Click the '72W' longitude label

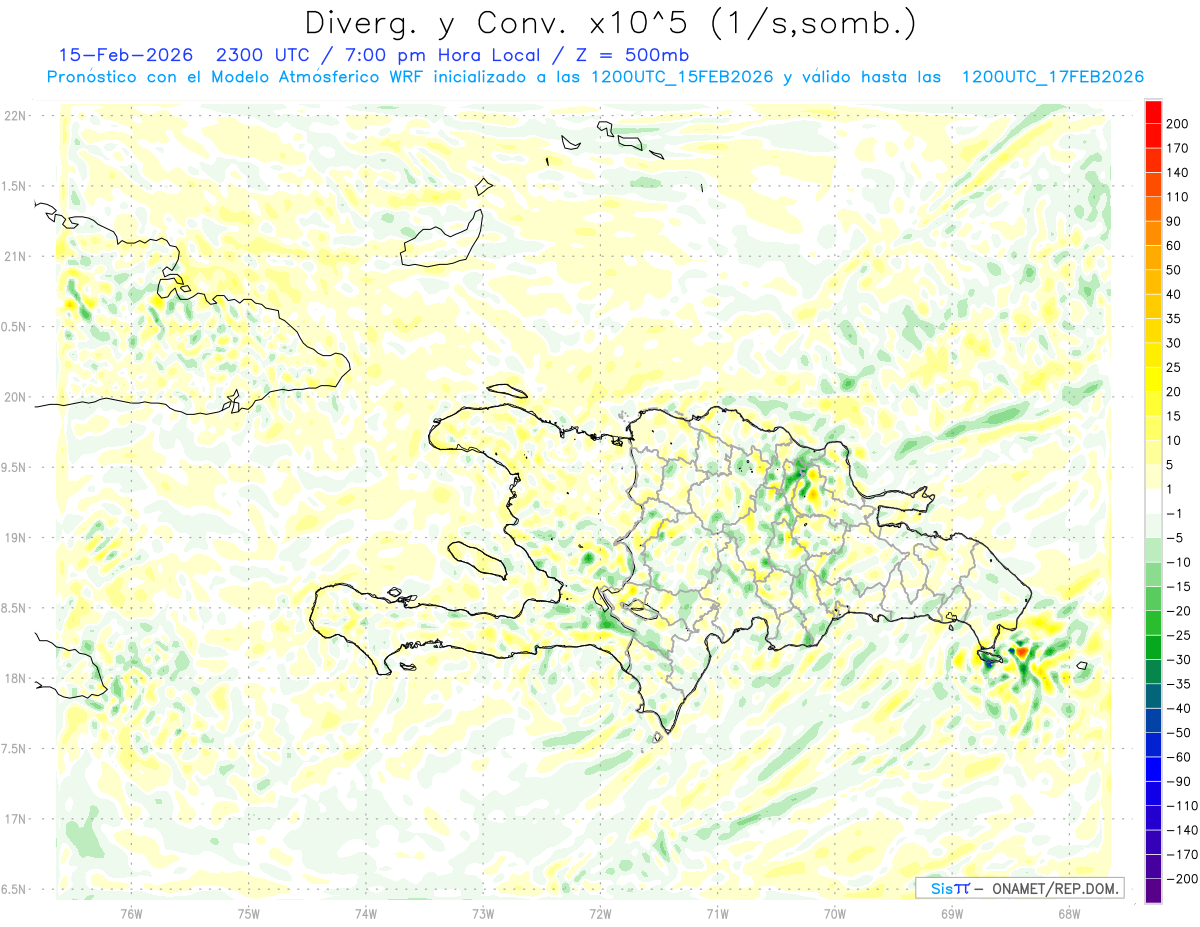[600, 914]
